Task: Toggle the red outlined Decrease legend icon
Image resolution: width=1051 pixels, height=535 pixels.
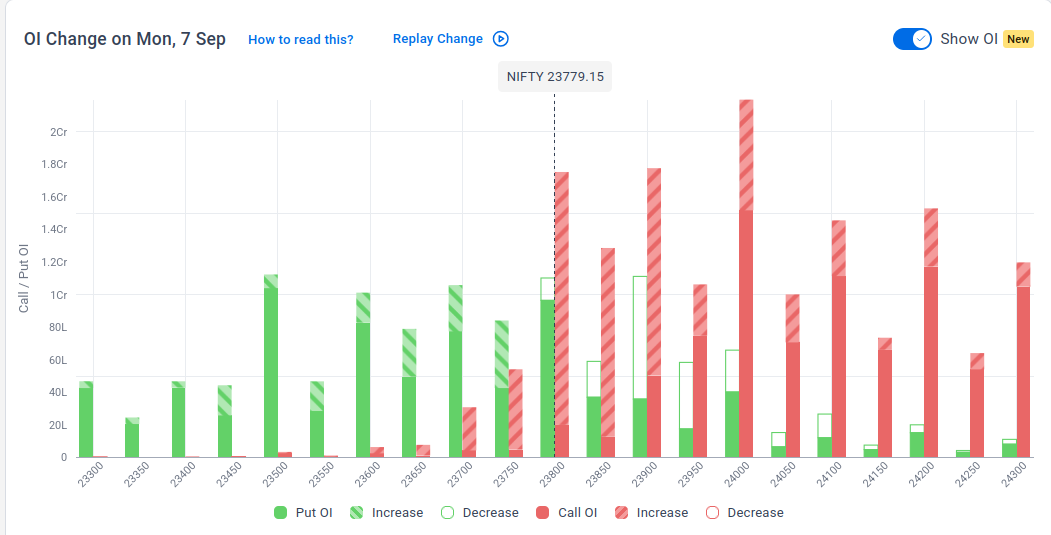Action: (x=713, y=513)
